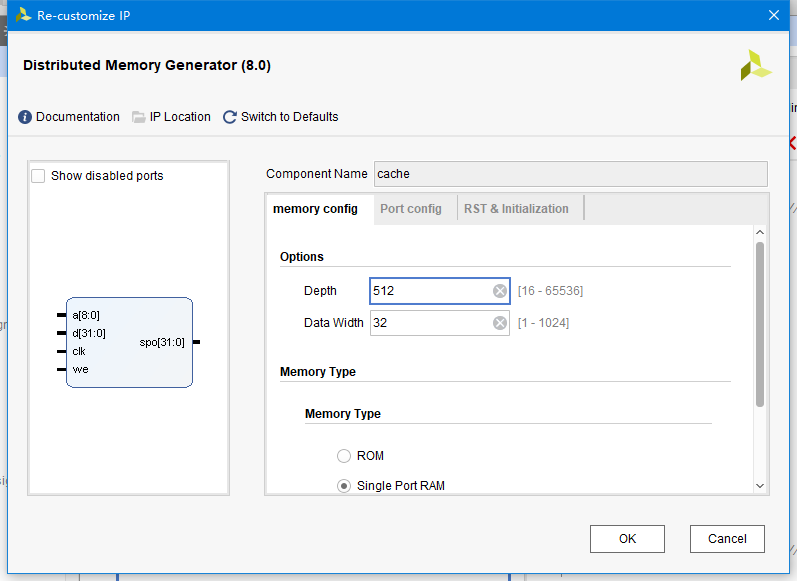The height and width of the screenshot is (581, 797).
Task: Click the Xilinx logo in the dialog header
Action: point(756,66)
